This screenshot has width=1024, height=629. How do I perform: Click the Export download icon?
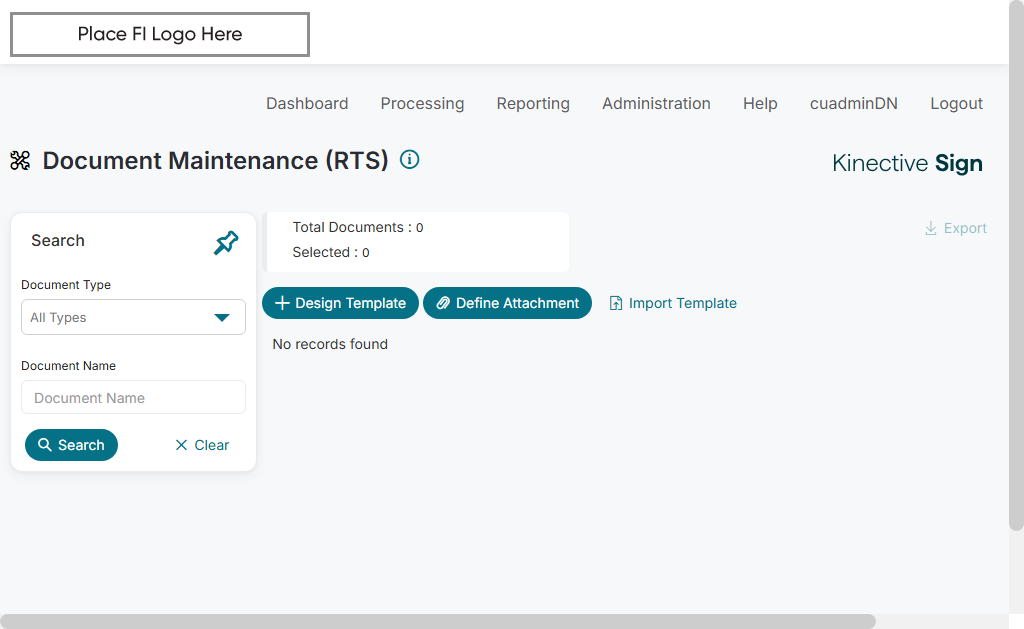coord(931,228)
